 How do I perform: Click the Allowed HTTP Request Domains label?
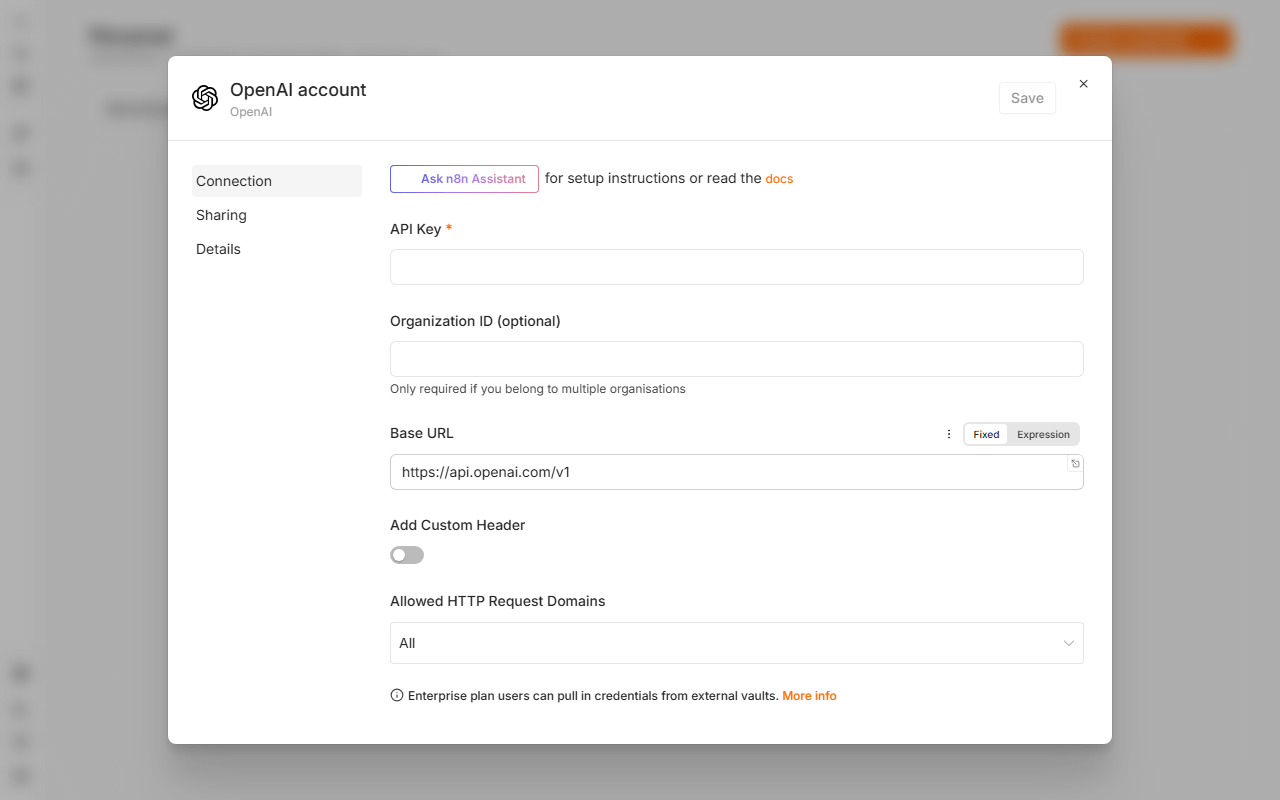point(498,601)
